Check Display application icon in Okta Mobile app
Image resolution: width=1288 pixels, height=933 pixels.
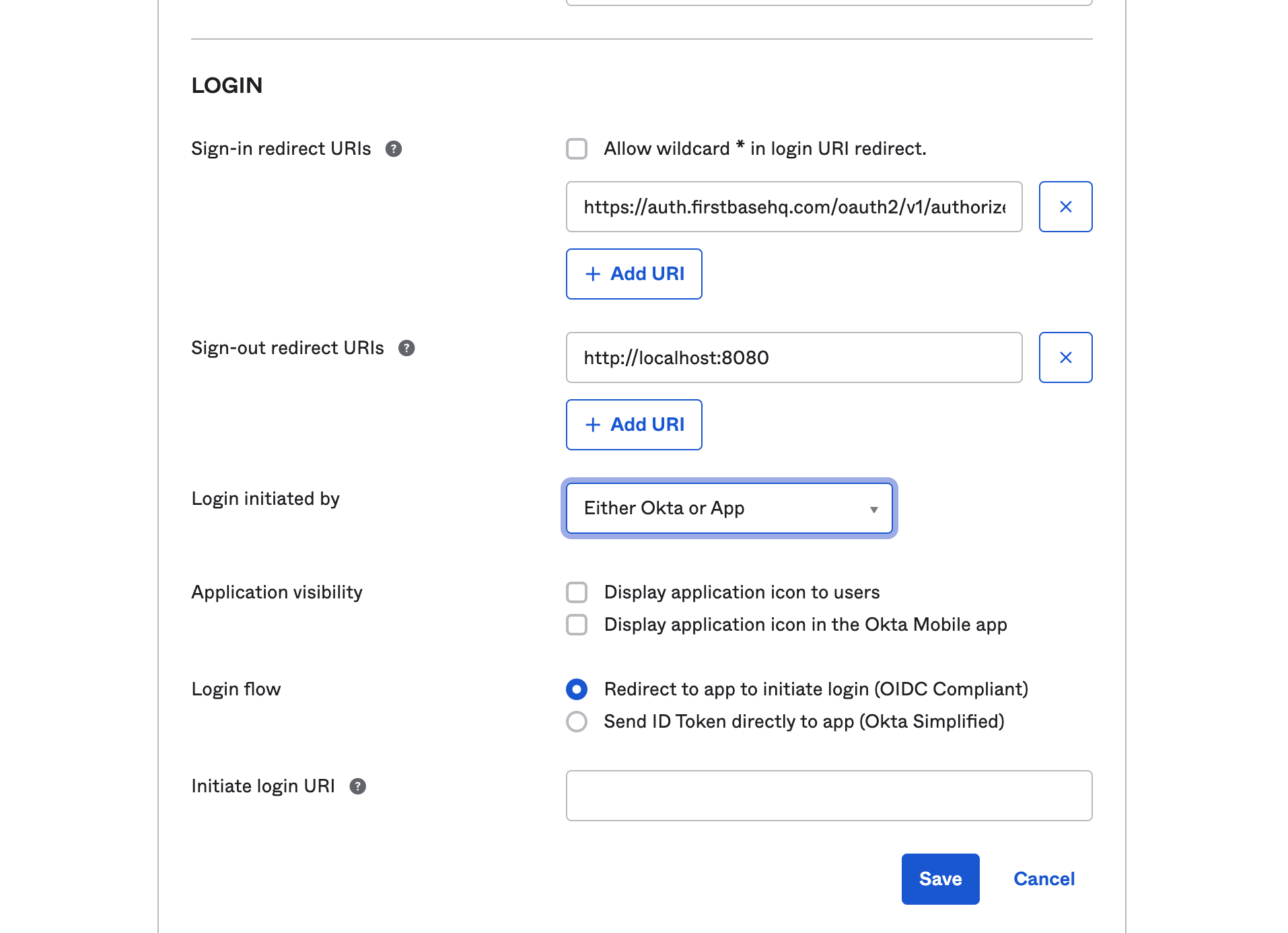(577, 625)
